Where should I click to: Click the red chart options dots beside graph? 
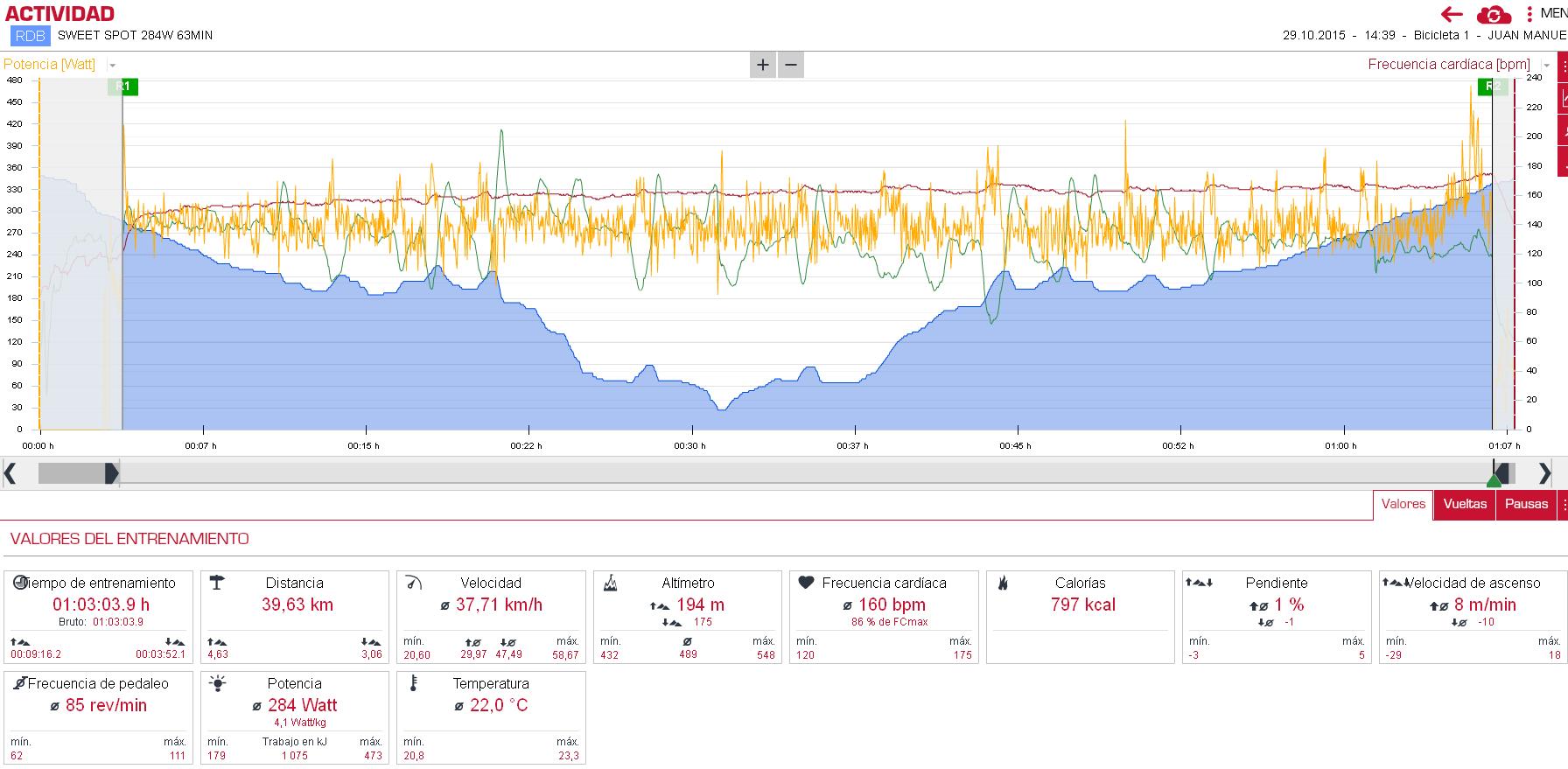1563,66
